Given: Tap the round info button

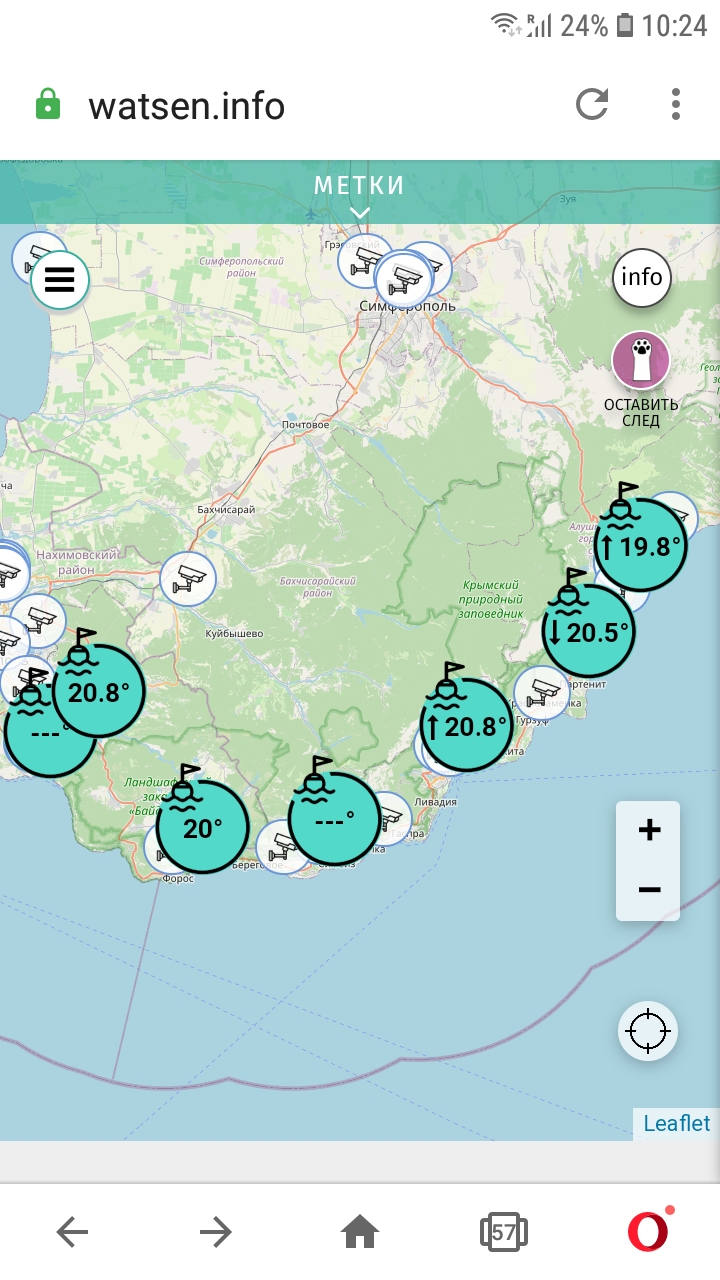Looking at the screenshot, I should 641,277.
